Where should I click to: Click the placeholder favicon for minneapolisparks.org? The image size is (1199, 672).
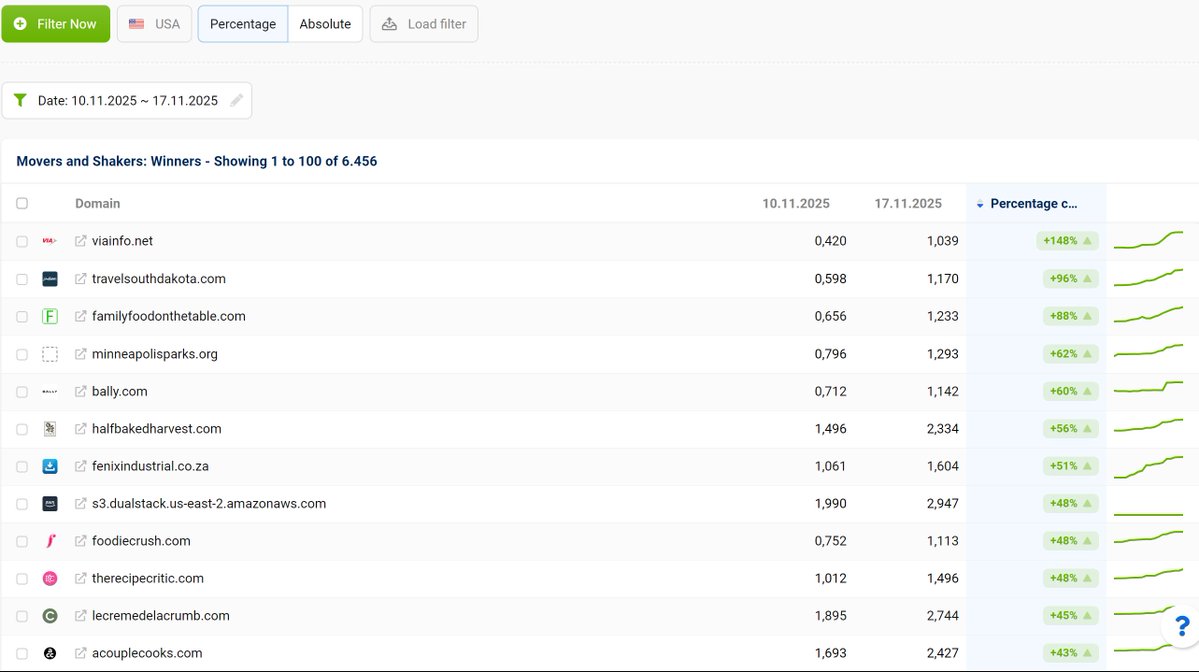pos(50,354)
